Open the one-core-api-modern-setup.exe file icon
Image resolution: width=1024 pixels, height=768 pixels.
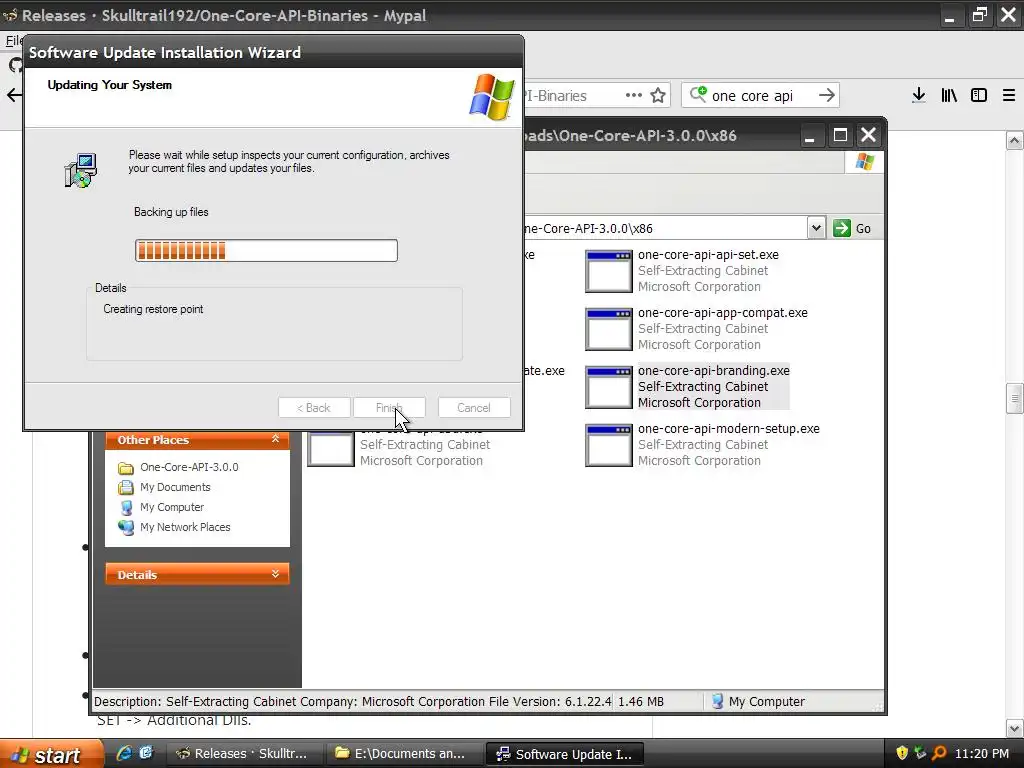tap(609, 445)
